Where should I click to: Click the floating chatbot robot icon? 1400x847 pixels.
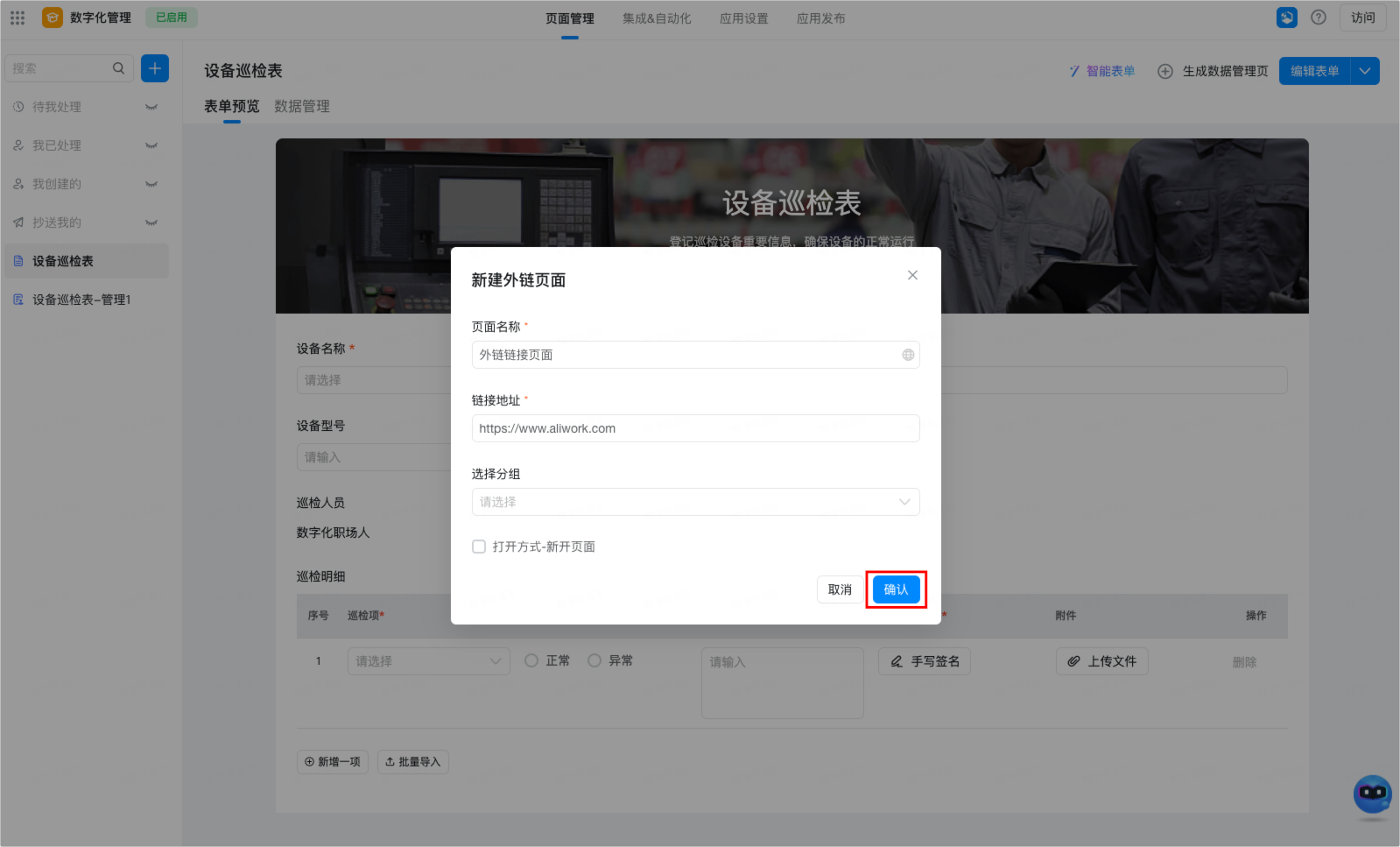pos(1372,794)
